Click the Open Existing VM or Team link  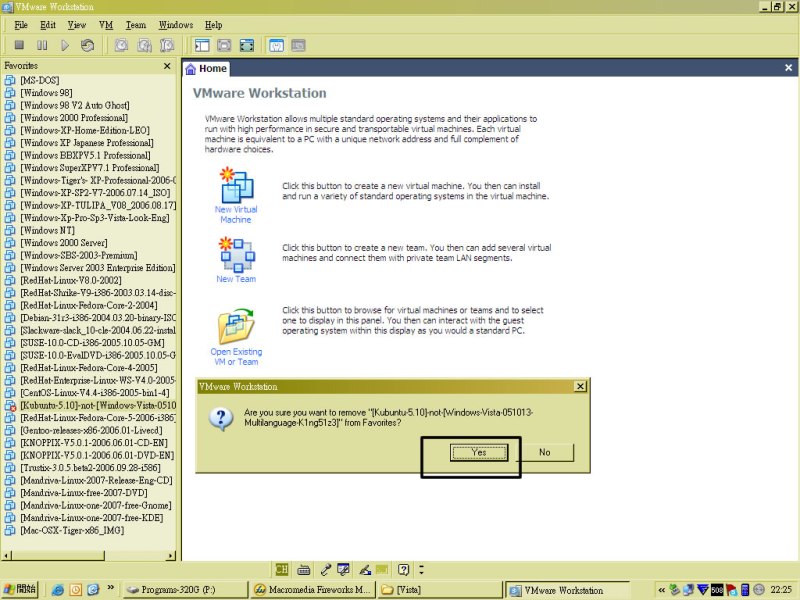[236, 357]
